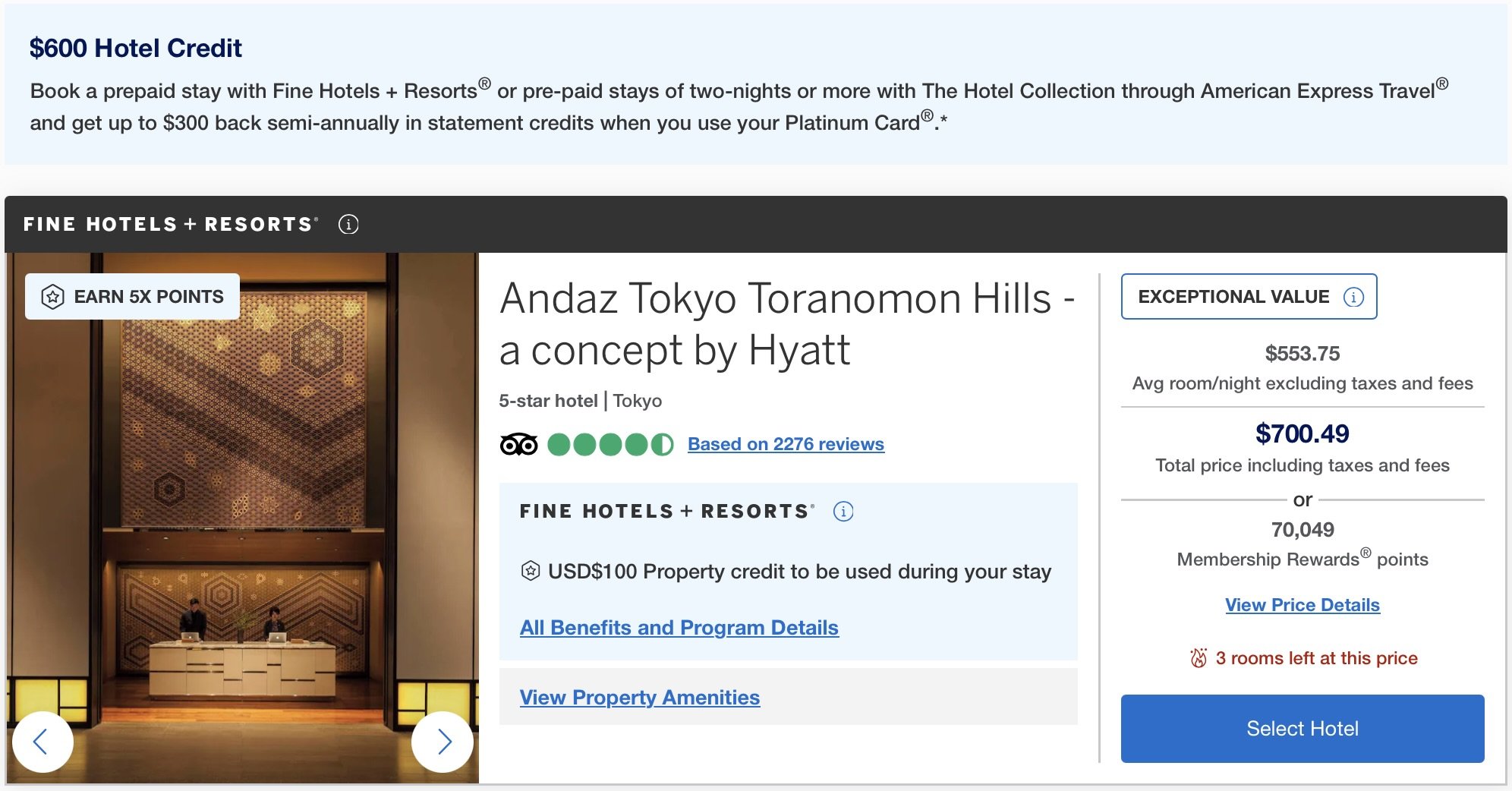
Task: Click the green TripAdvisor rating bubbles
Action: (x=610, y=444)
